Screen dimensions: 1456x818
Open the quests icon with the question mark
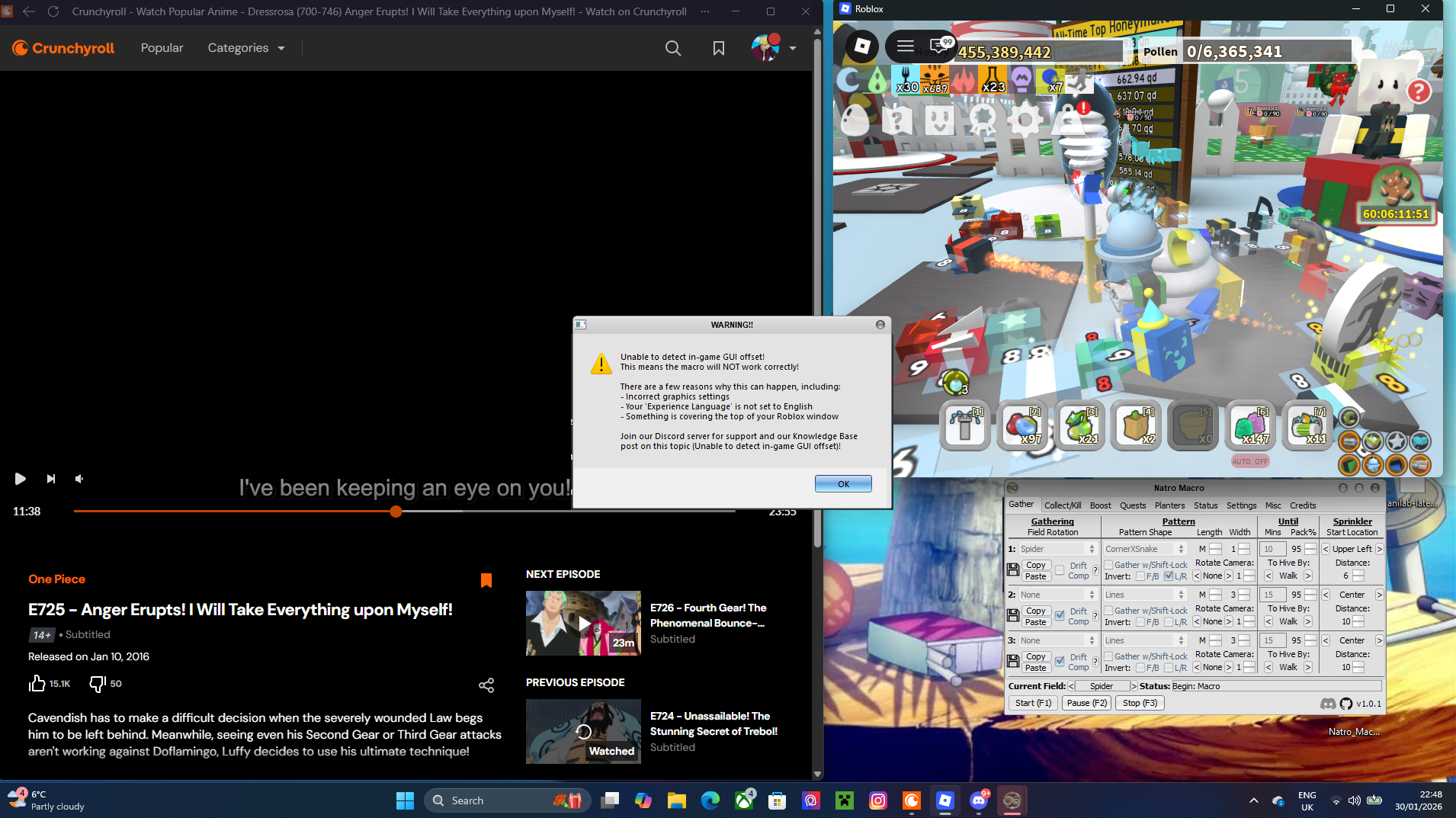(x=899, y=120)
